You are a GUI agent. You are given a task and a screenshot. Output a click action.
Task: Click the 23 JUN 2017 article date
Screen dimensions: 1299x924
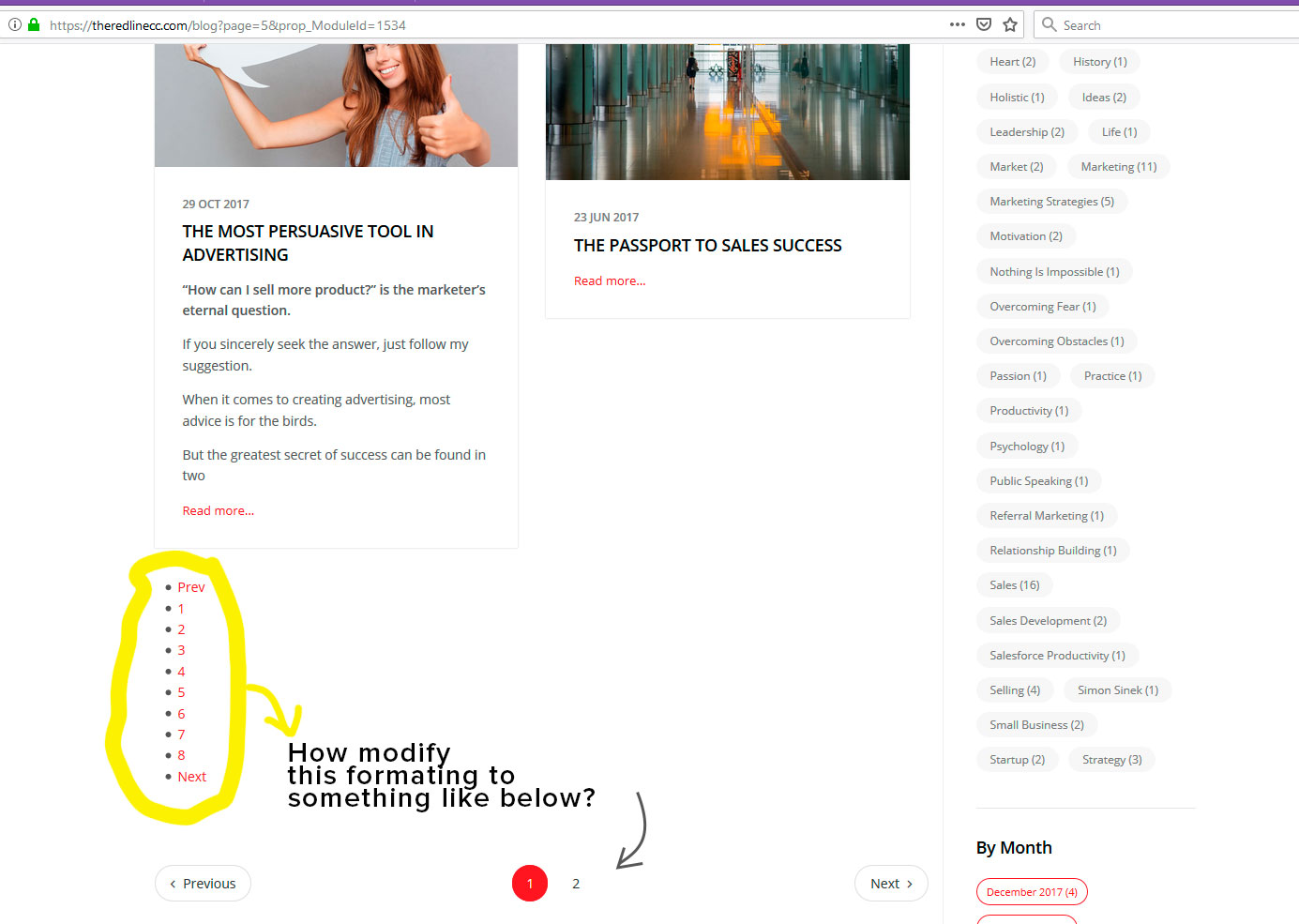(606, 217)
